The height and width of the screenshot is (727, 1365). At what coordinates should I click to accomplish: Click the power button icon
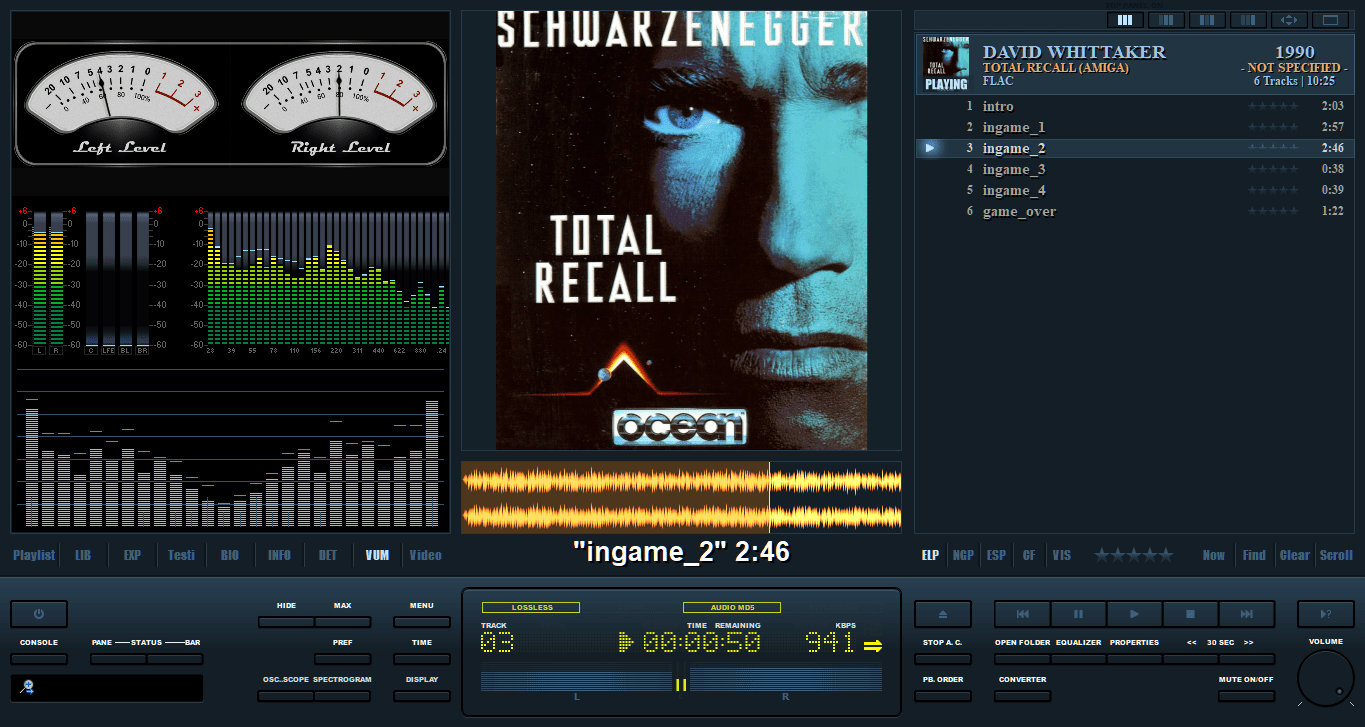tap(39, 614)
